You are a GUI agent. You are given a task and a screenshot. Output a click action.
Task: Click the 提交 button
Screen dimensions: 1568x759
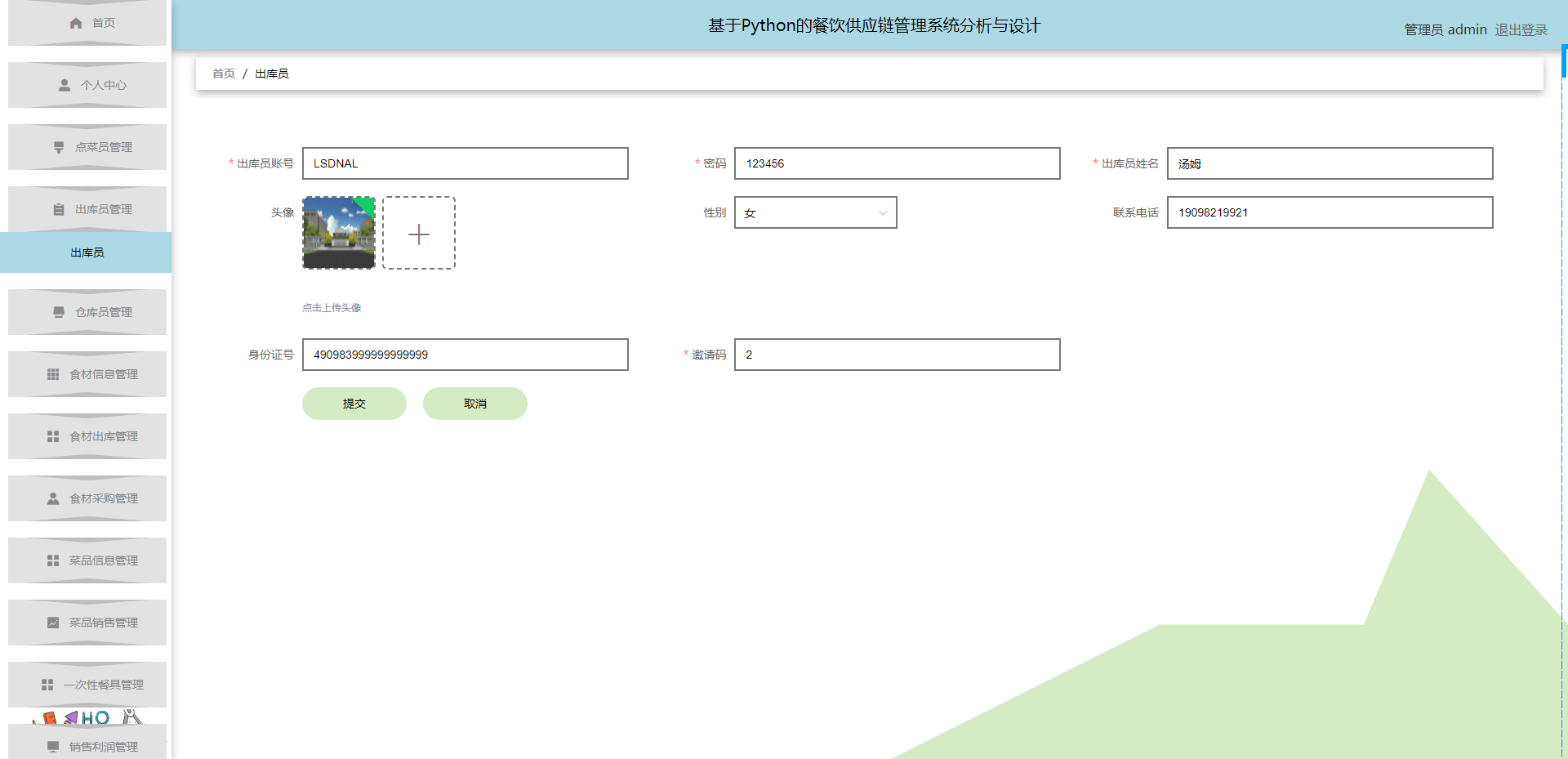click(354, 404)
